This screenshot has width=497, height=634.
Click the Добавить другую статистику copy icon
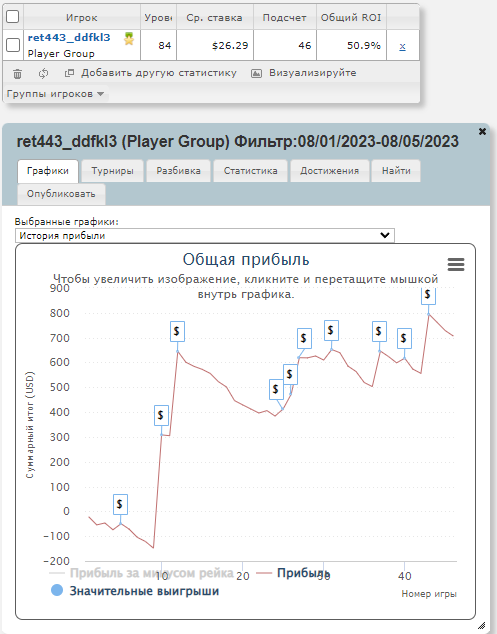(x=70, y=73)
